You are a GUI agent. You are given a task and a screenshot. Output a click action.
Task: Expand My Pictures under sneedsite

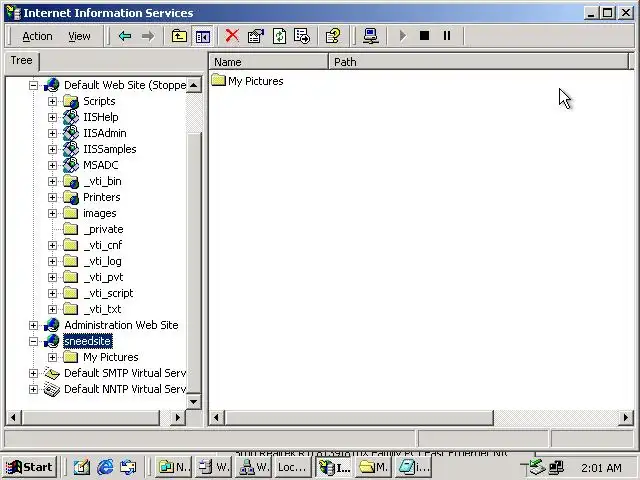tap(52, 358)
